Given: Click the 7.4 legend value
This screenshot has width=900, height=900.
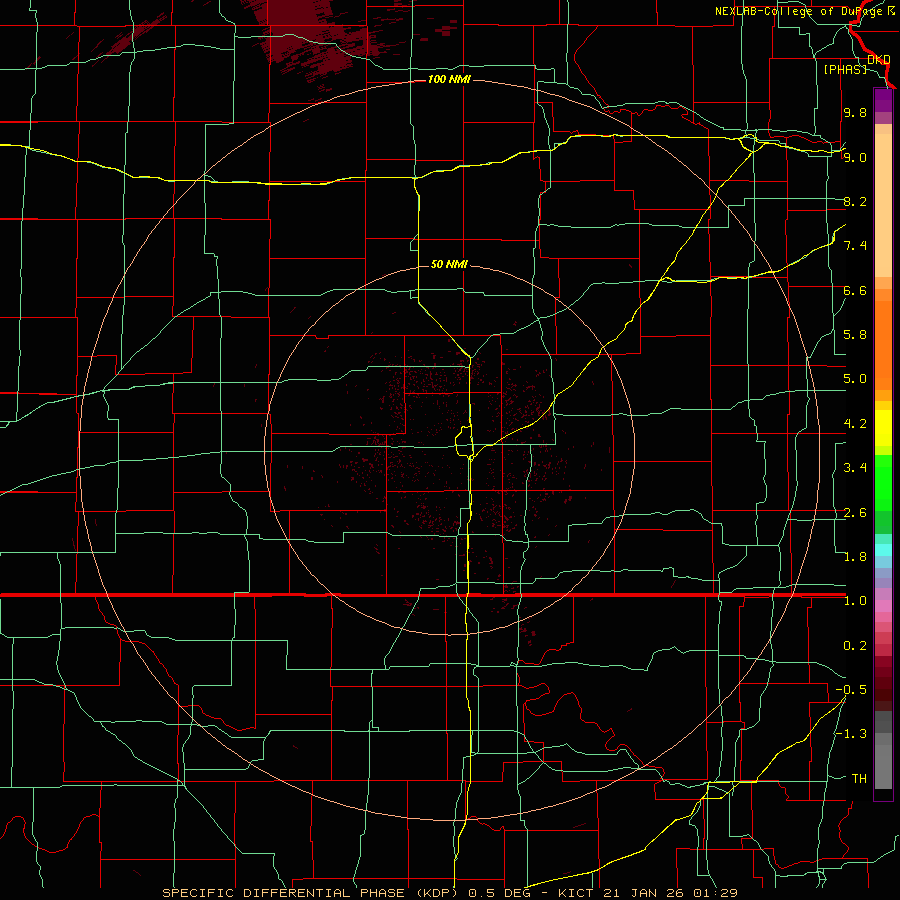Looking at the screenshot, I should (x=855, y=246).
